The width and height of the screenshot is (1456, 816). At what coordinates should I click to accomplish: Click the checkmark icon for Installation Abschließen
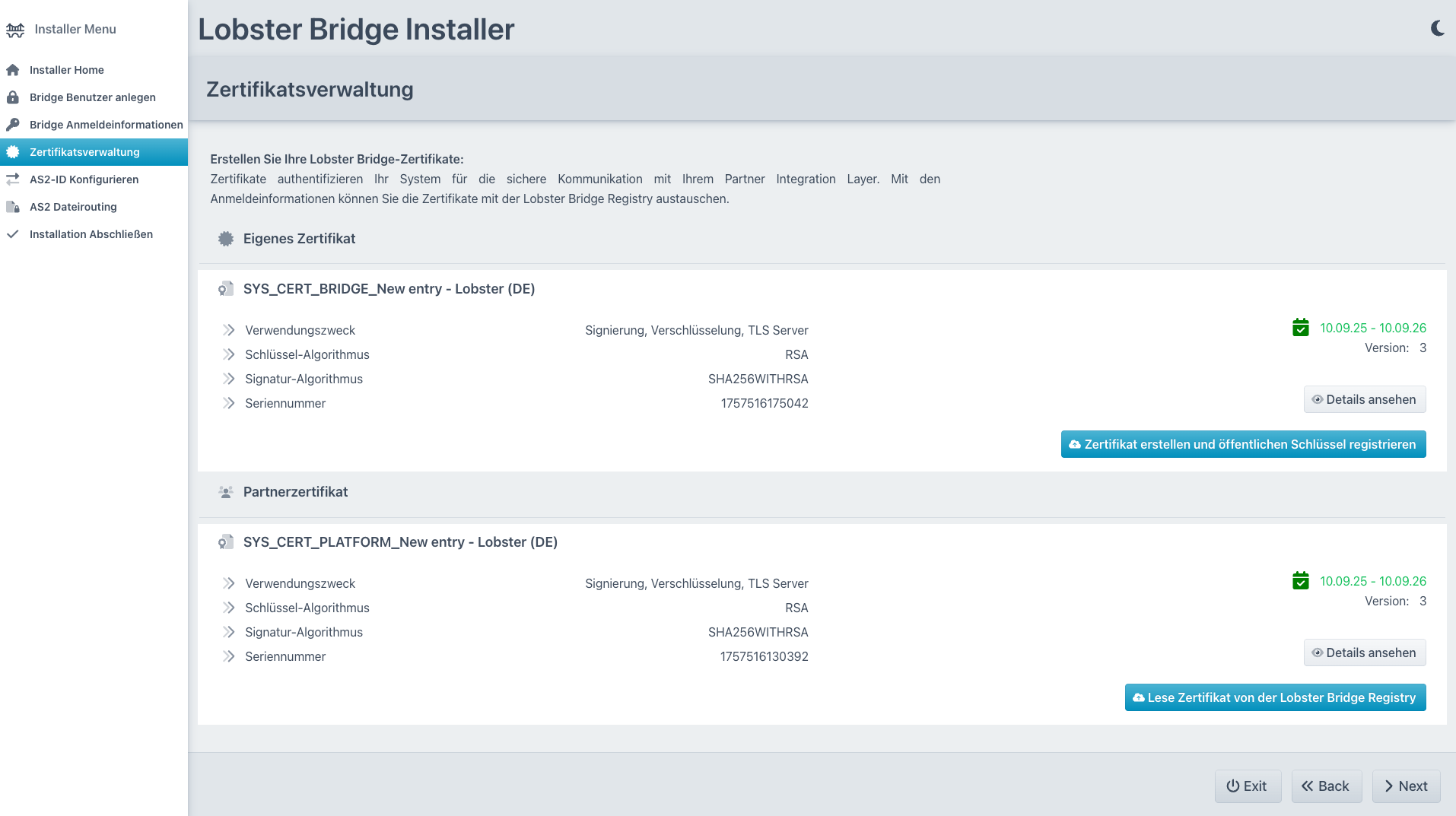[13, 234]
